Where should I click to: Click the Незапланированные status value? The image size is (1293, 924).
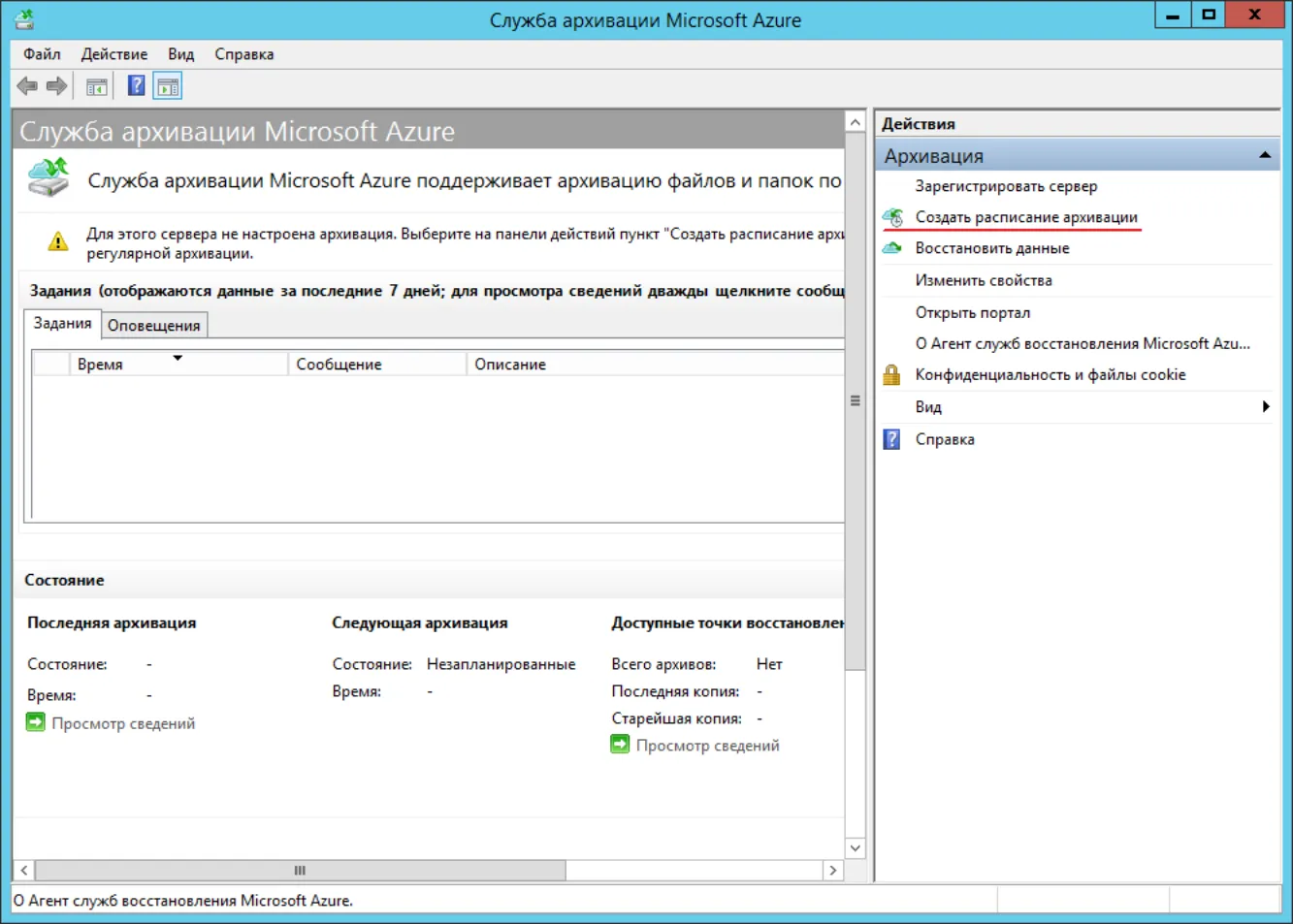(x=501, y=664)
